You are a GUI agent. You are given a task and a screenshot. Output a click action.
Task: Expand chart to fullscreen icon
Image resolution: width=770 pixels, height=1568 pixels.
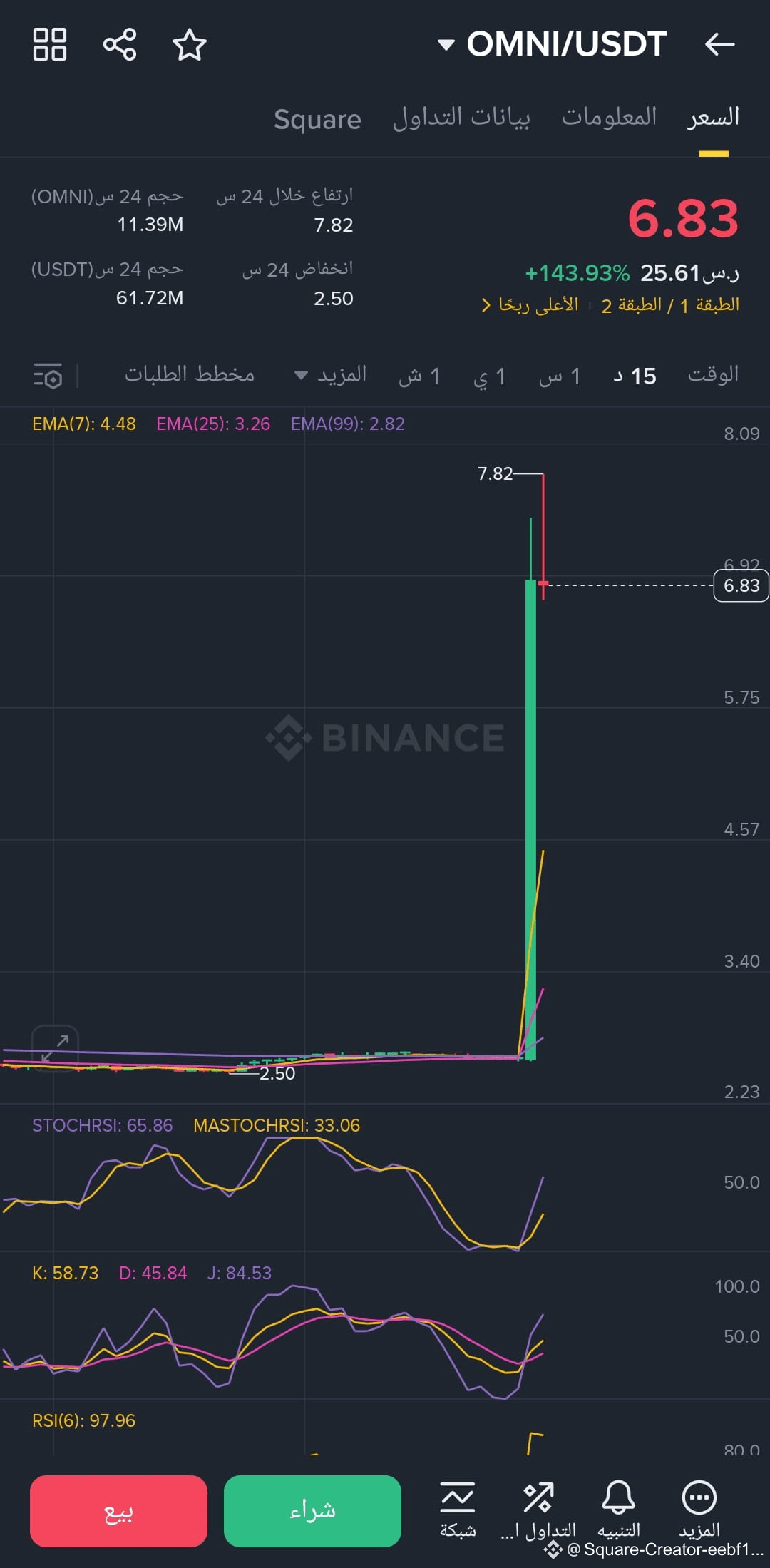pos(55,1048)
